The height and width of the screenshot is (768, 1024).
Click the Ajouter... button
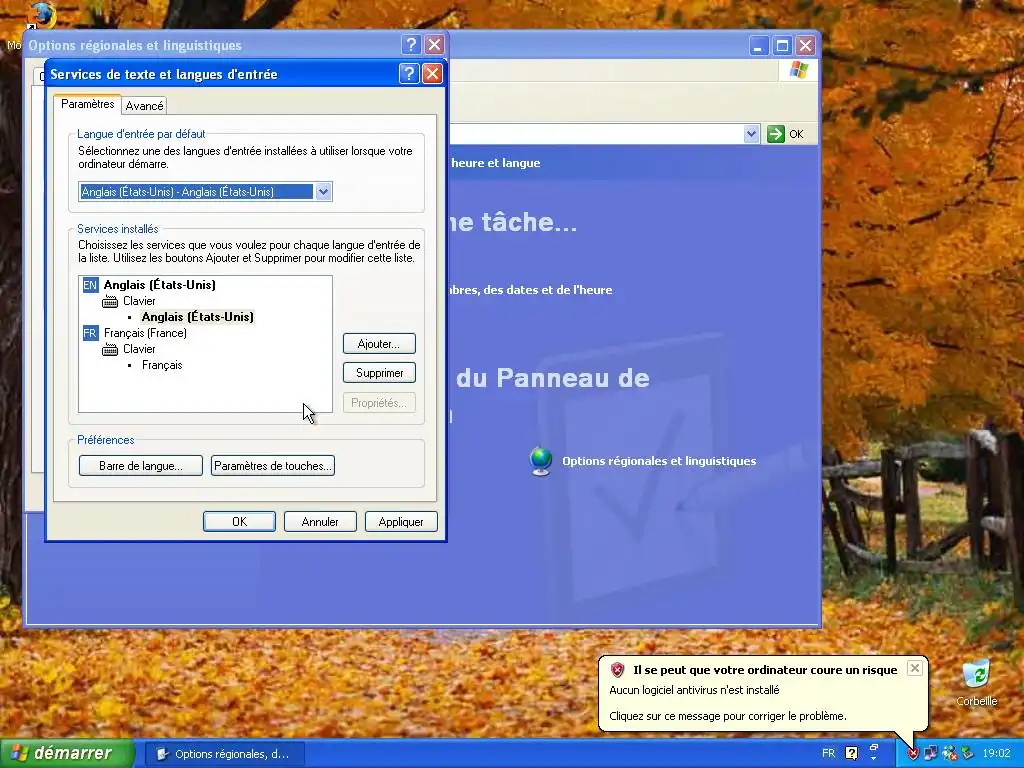click(379, 344)
